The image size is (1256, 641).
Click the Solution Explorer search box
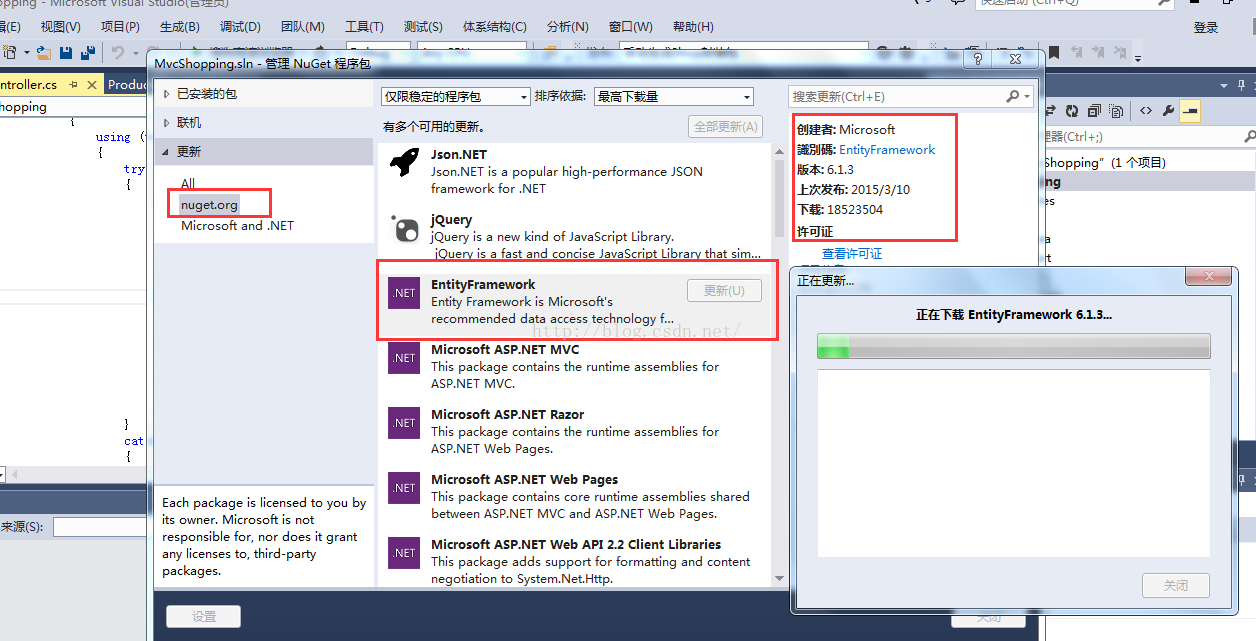click(x=1148, y=136)
